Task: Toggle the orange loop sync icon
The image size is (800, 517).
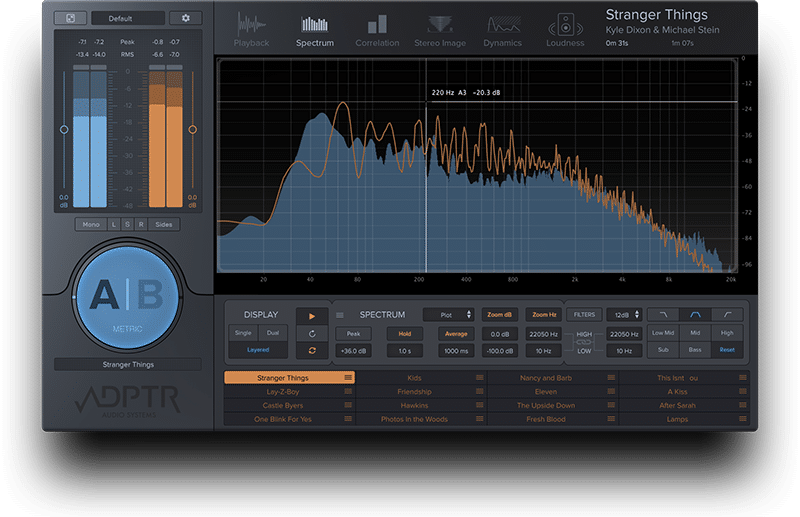Action: tap(312, 350)
